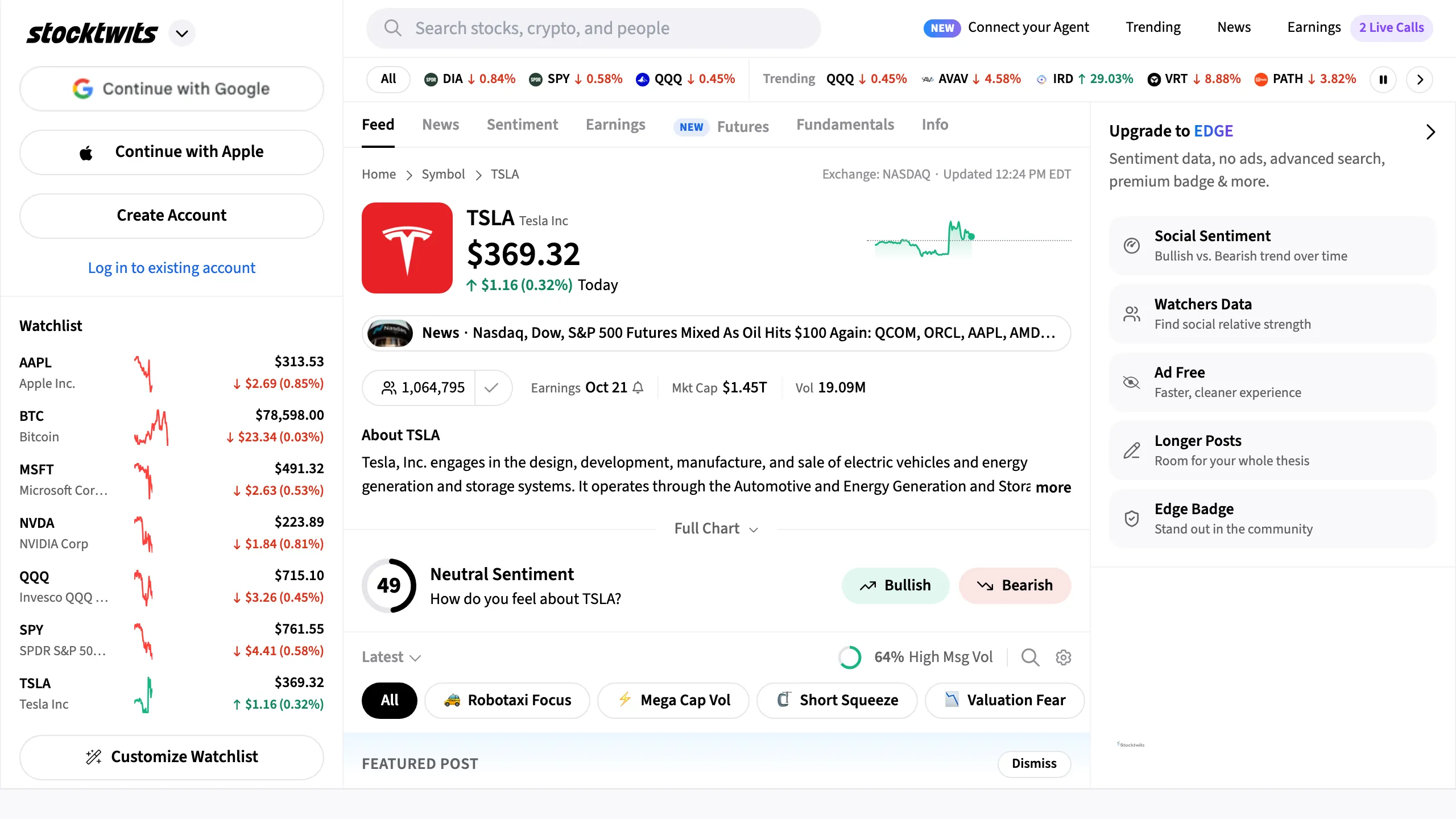
Task: Open the Watchers Data card
Action: (1272, 314)
